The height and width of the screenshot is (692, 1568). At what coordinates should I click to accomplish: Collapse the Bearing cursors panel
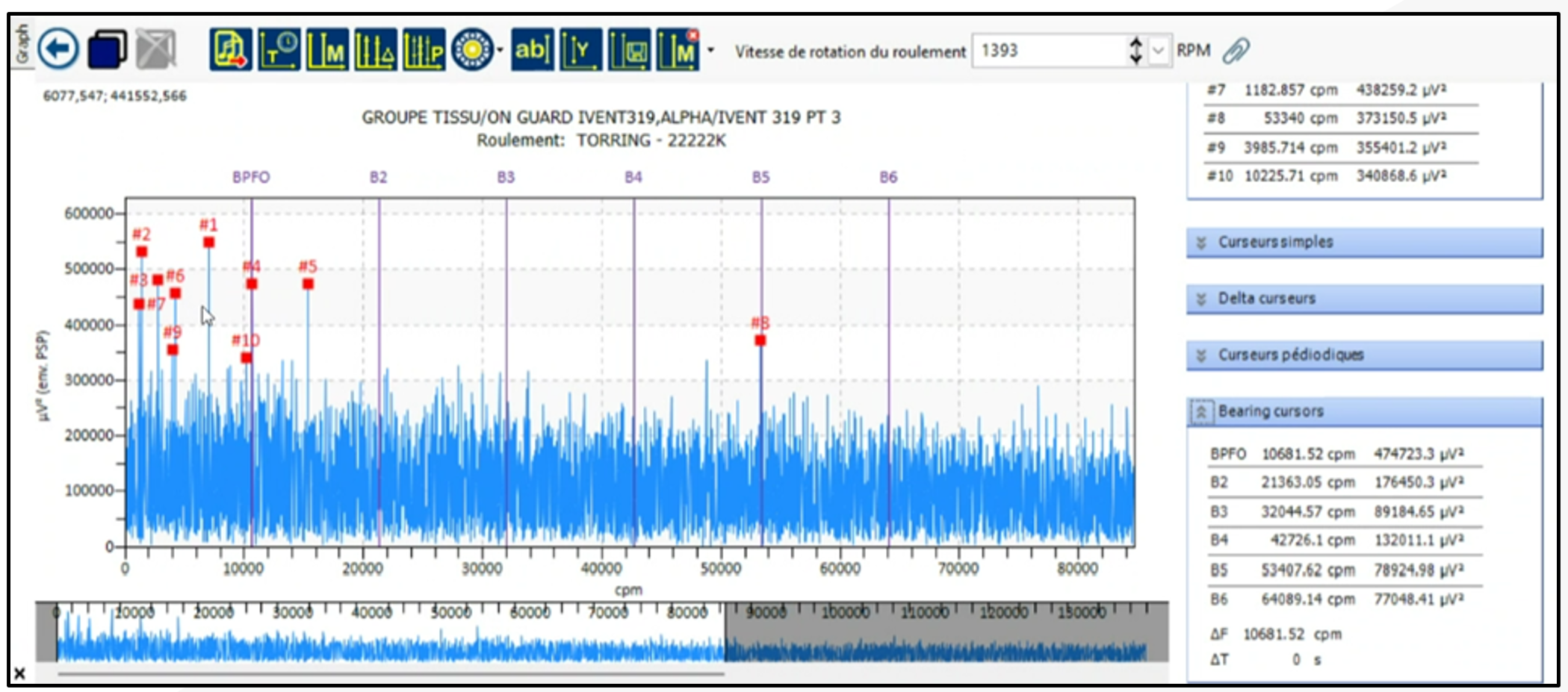tap(1201, 411)
